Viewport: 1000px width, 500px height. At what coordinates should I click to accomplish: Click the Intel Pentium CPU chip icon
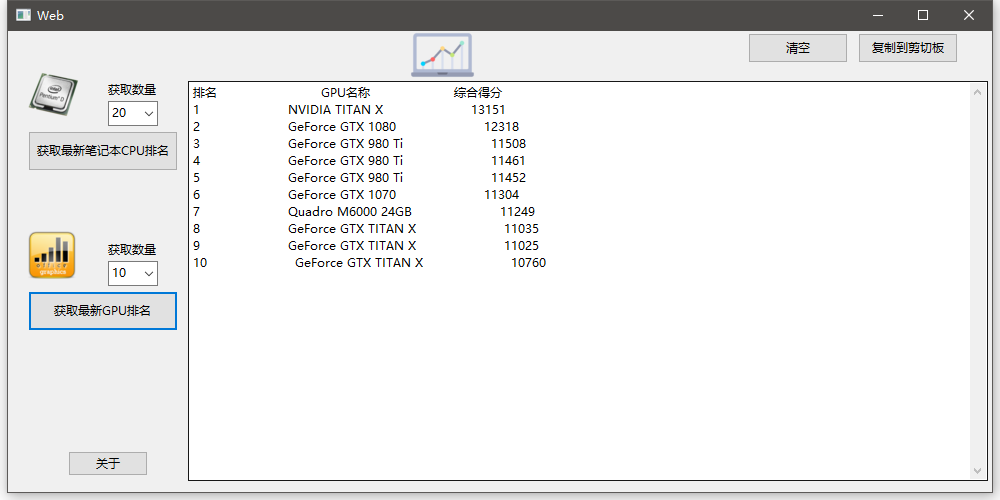(52, 94)
